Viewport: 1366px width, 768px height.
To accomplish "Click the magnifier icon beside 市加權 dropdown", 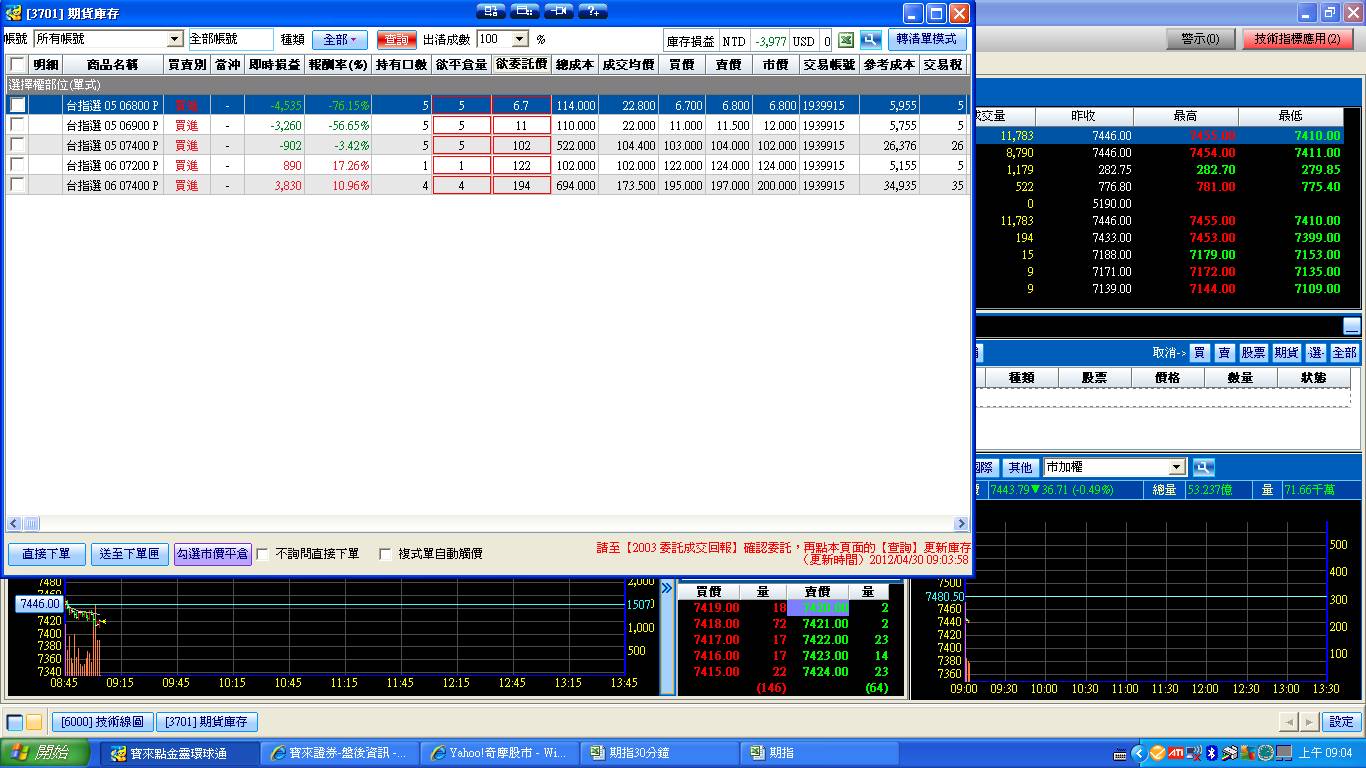I will point(1203,467).
